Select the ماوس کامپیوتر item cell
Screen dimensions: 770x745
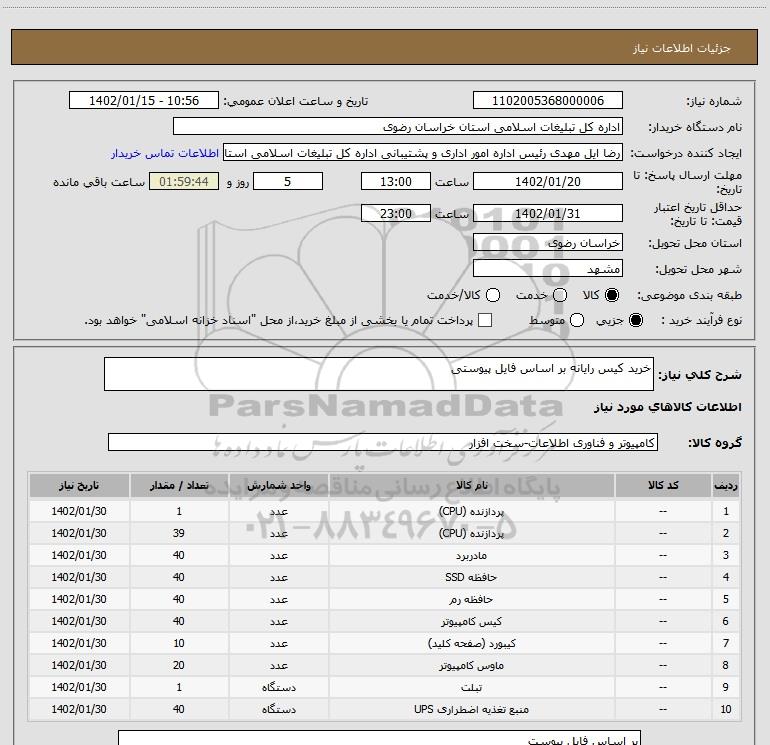pyautogui.click(x=471, y=665)
